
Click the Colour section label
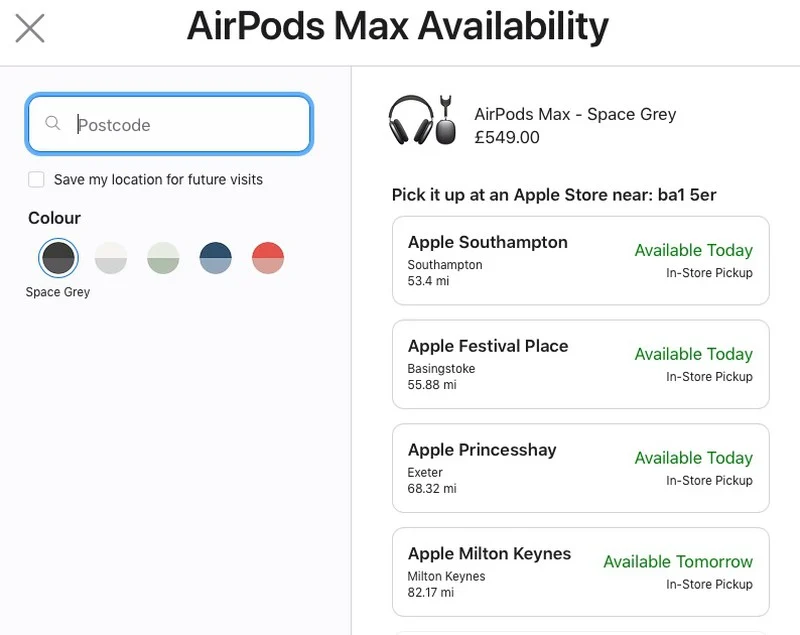tap(55, 218)
